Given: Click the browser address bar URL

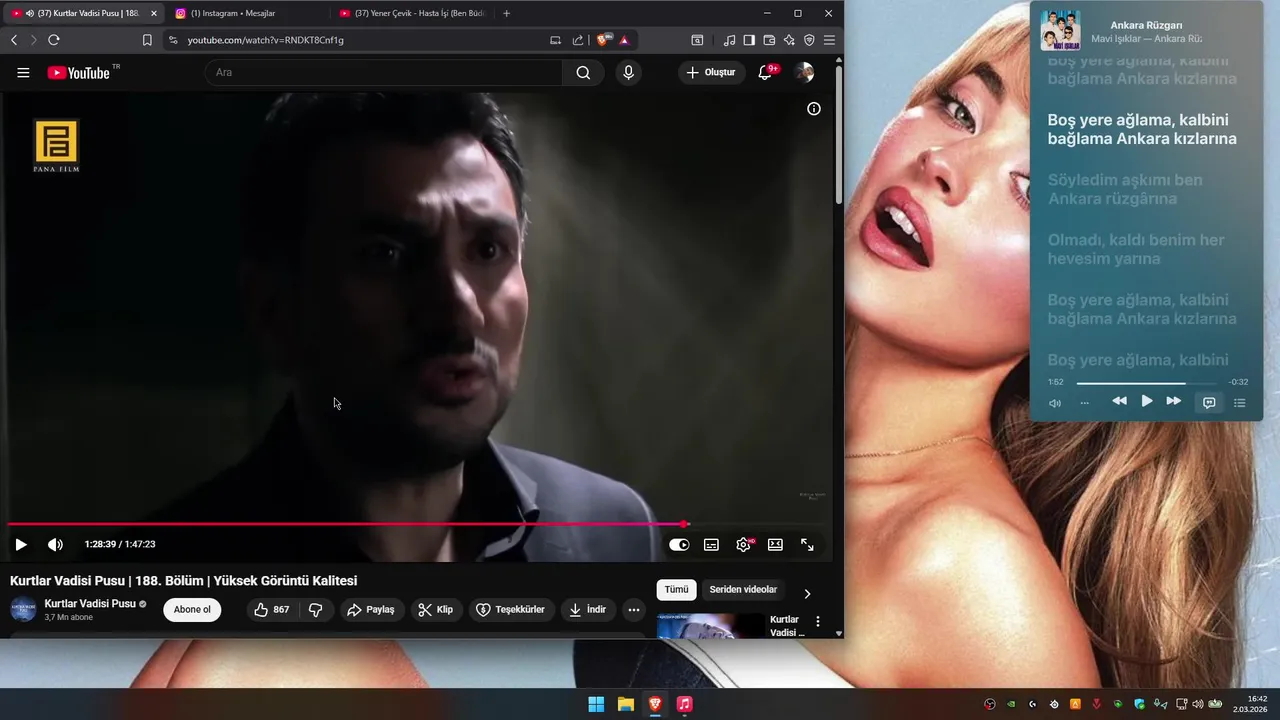Looking at the screenshot, I should tap(265, 40).
